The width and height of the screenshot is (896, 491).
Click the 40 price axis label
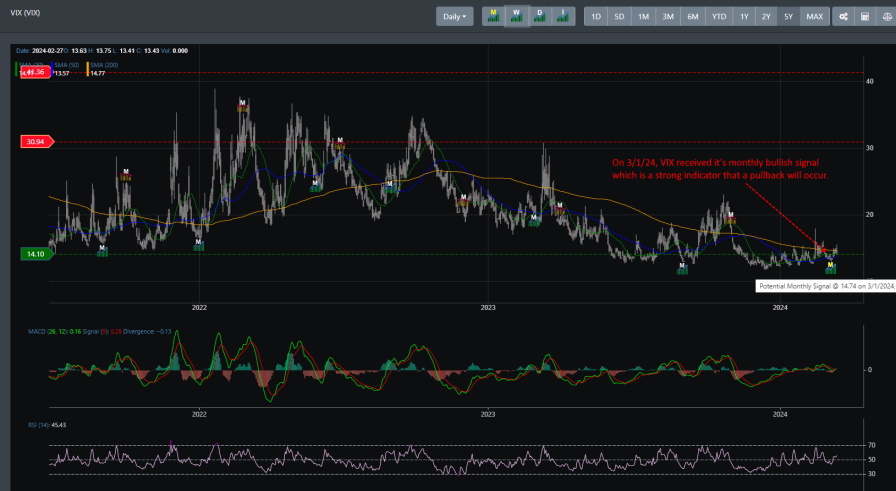coord(870,82)
